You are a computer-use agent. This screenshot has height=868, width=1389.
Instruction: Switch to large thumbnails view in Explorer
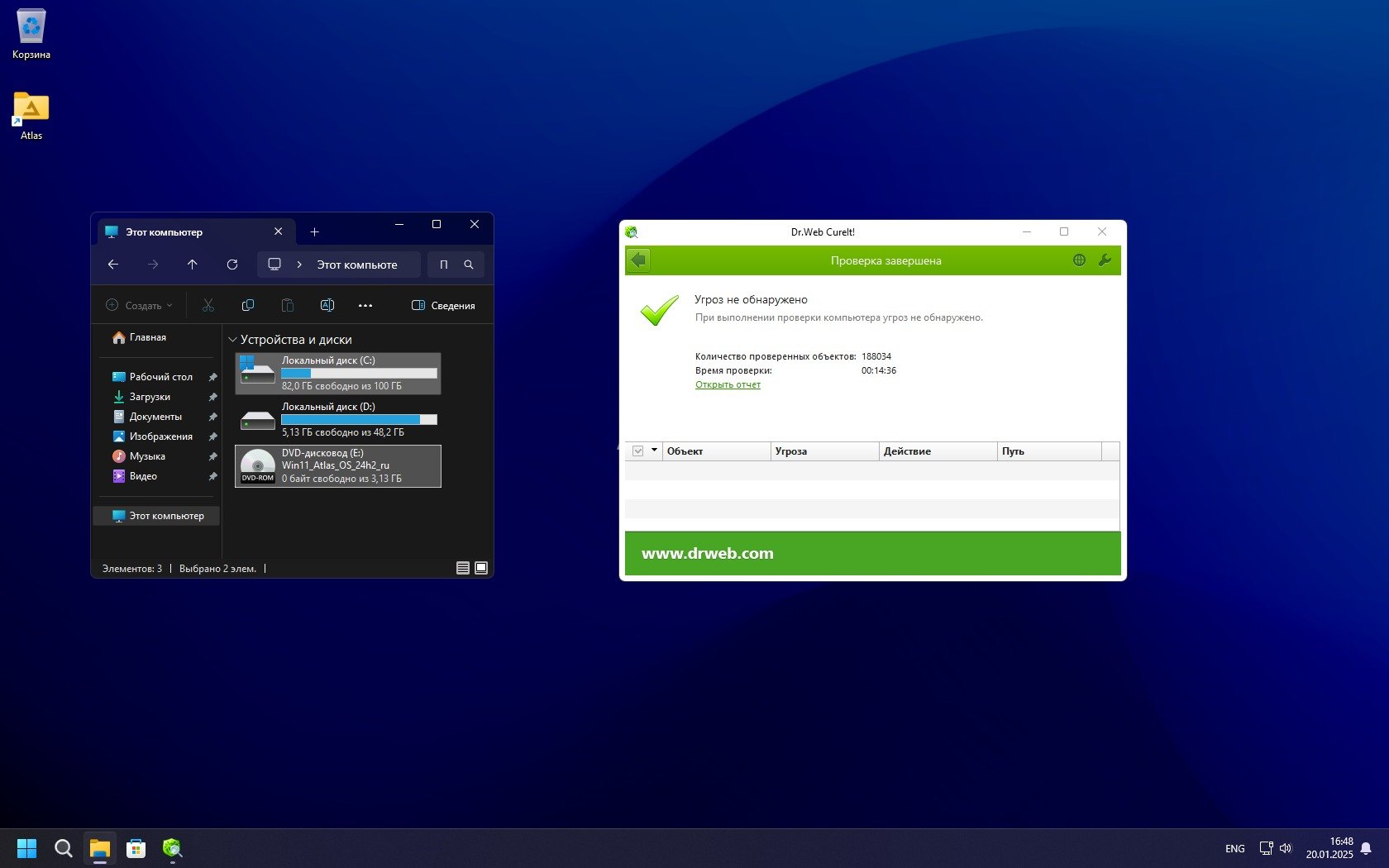[481, 568]
